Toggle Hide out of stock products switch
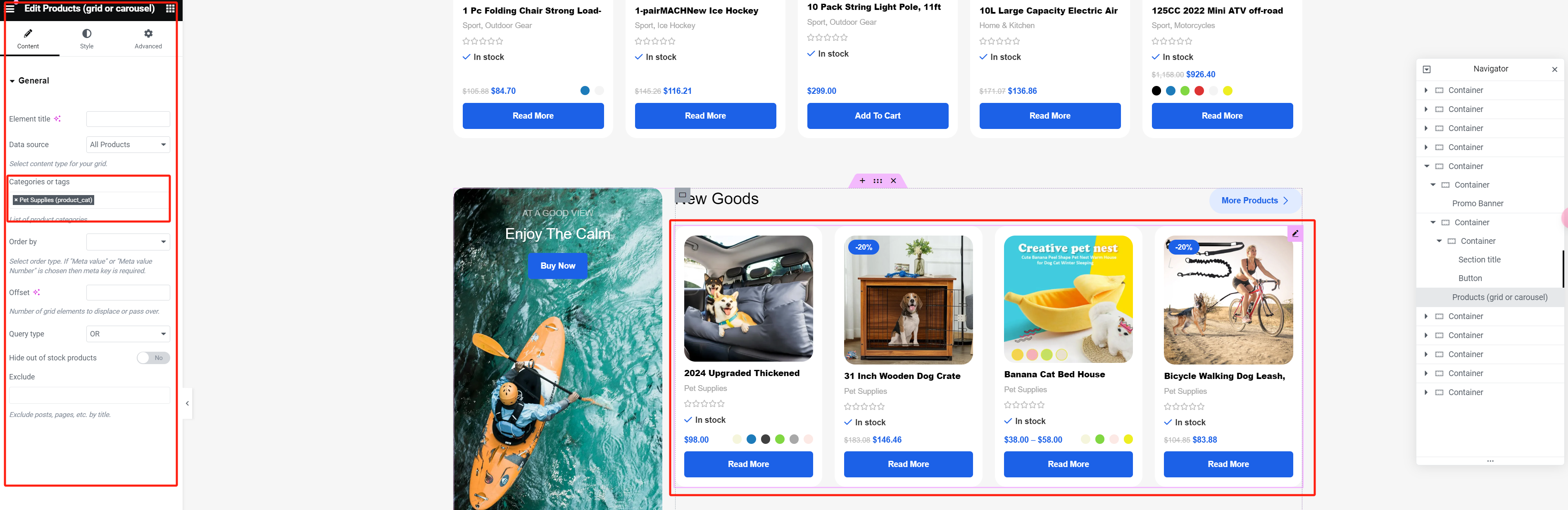 click(x=153, y=358)
